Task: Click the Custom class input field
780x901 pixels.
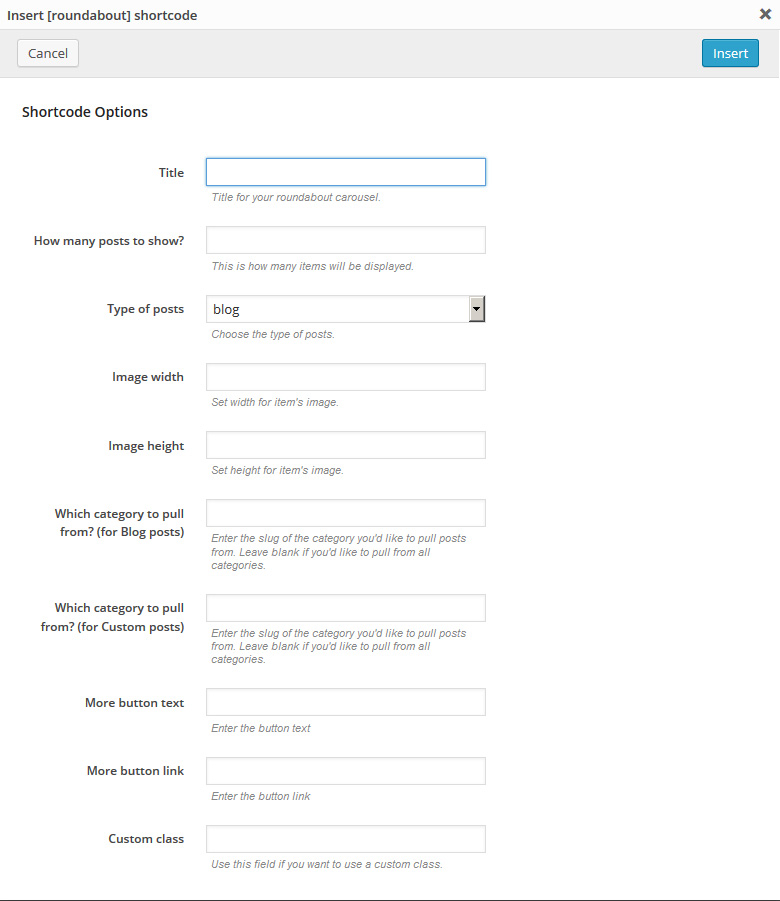Action: [345, 838]
